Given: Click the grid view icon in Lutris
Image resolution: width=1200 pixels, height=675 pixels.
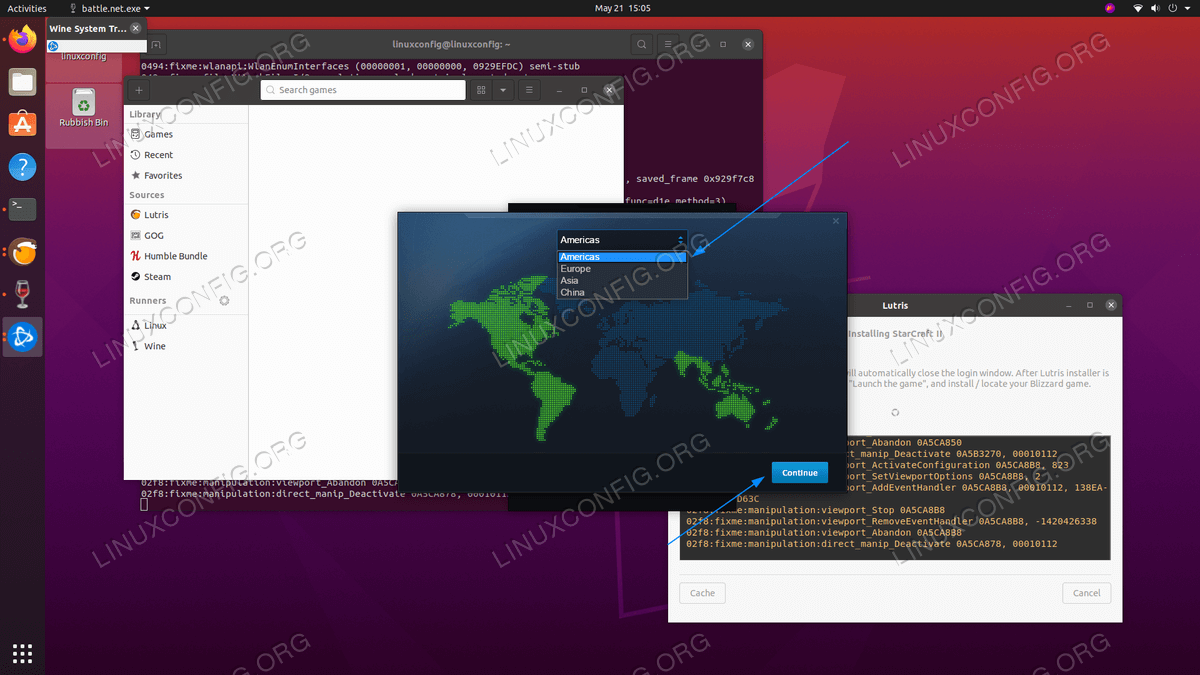Looking at the screenshot, I should pyautogui.click(x=481, y=90).
